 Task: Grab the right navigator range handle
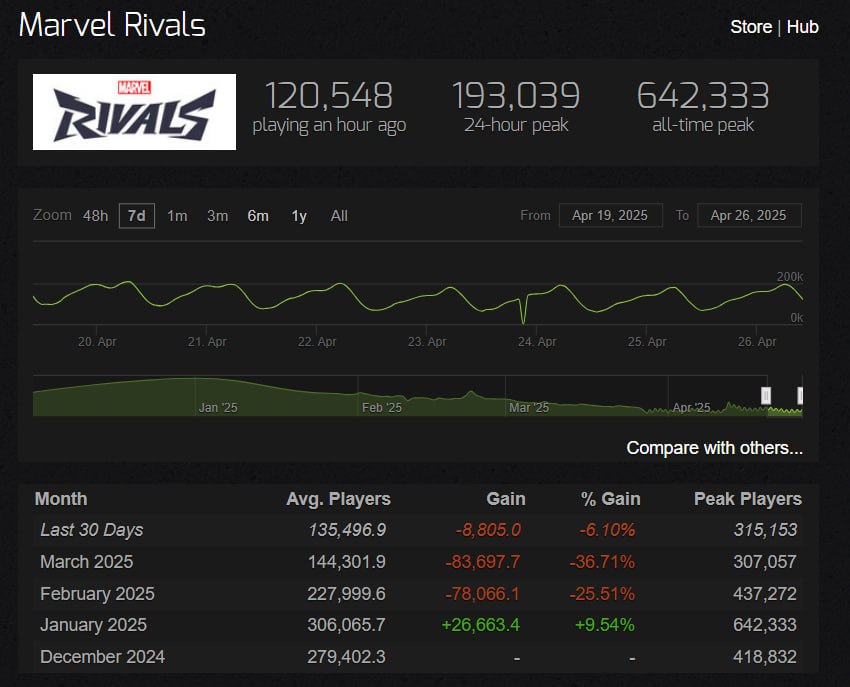pos(800,396)
